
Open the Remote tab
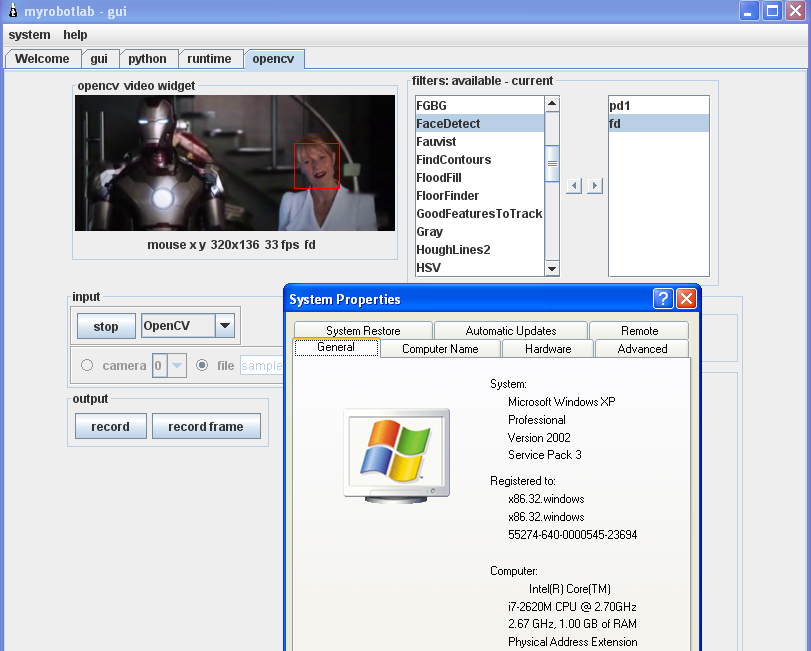pyautogui.click(x=639, y=330)
